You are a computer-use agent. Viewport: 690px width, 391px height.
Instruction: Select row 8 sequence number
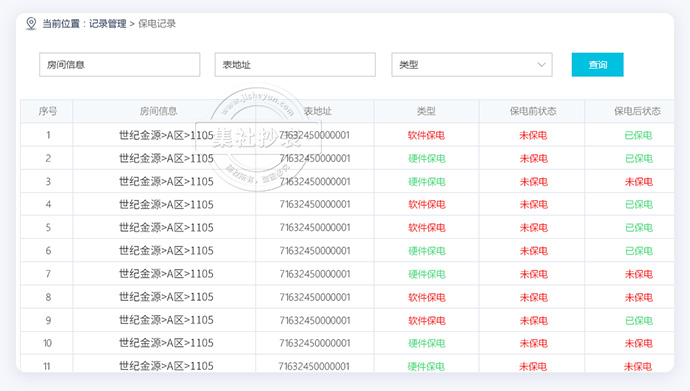[x=48, y=297]
